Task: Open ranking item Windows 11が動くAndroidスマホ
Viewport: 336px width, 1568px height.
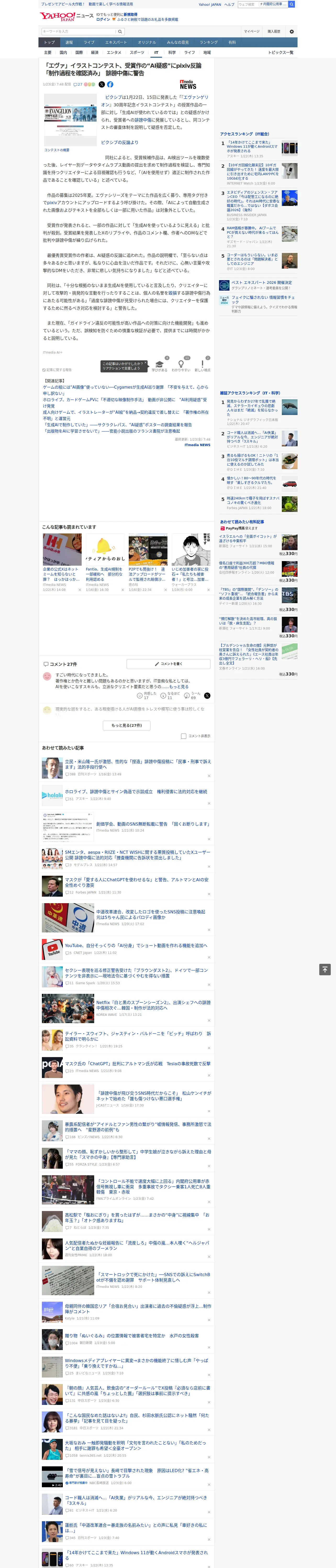Action: coord(253,147)
